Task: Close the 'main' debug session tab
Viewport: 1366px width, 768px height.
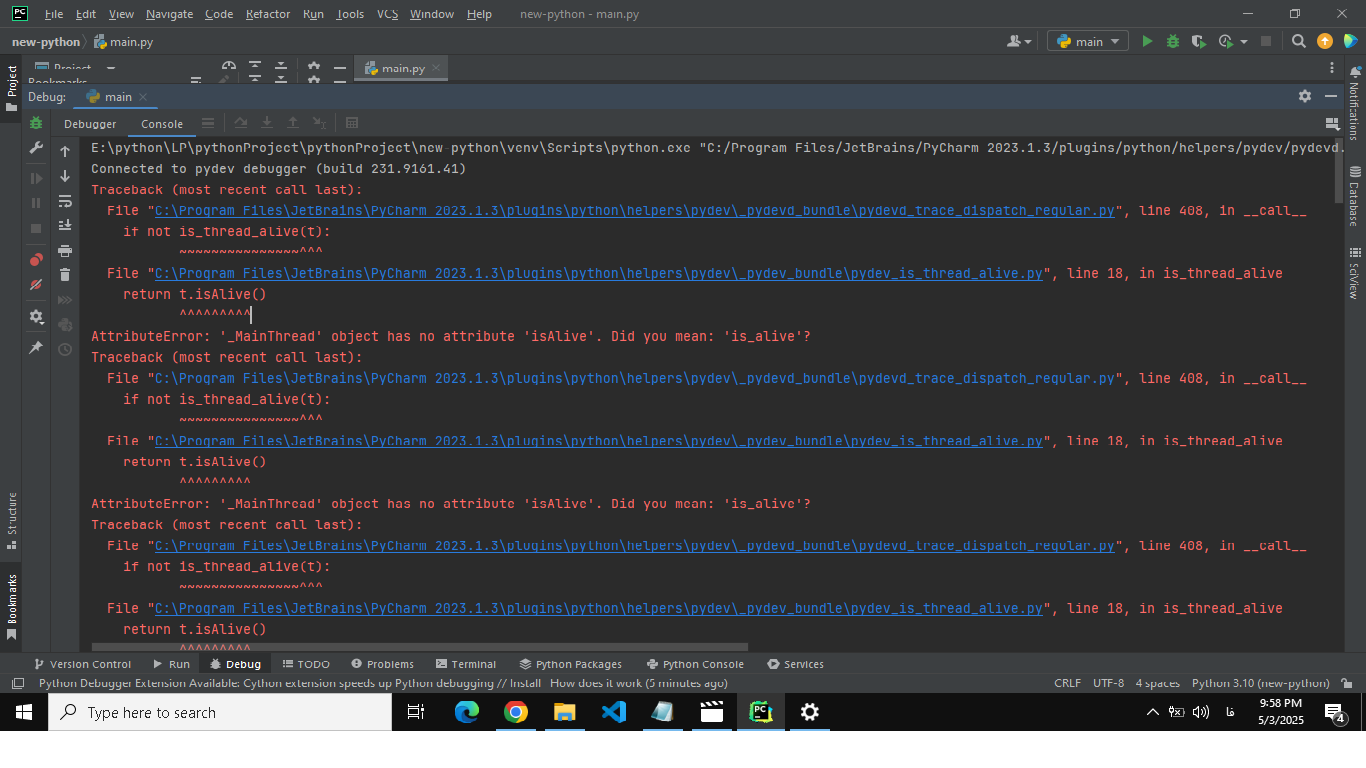Action: 143,97
